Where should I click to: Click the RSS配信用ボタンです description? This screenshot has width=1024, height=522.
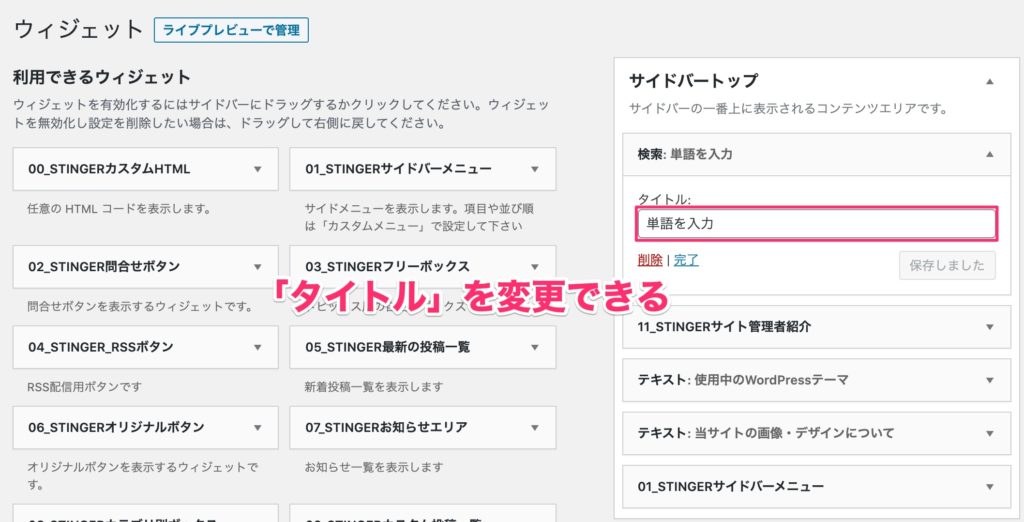pos(84,387)
